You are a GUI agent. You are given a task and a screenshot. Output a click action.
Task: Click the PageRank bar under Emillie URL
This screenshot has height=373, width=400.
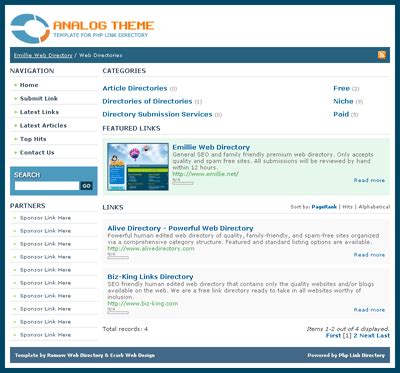183,183
